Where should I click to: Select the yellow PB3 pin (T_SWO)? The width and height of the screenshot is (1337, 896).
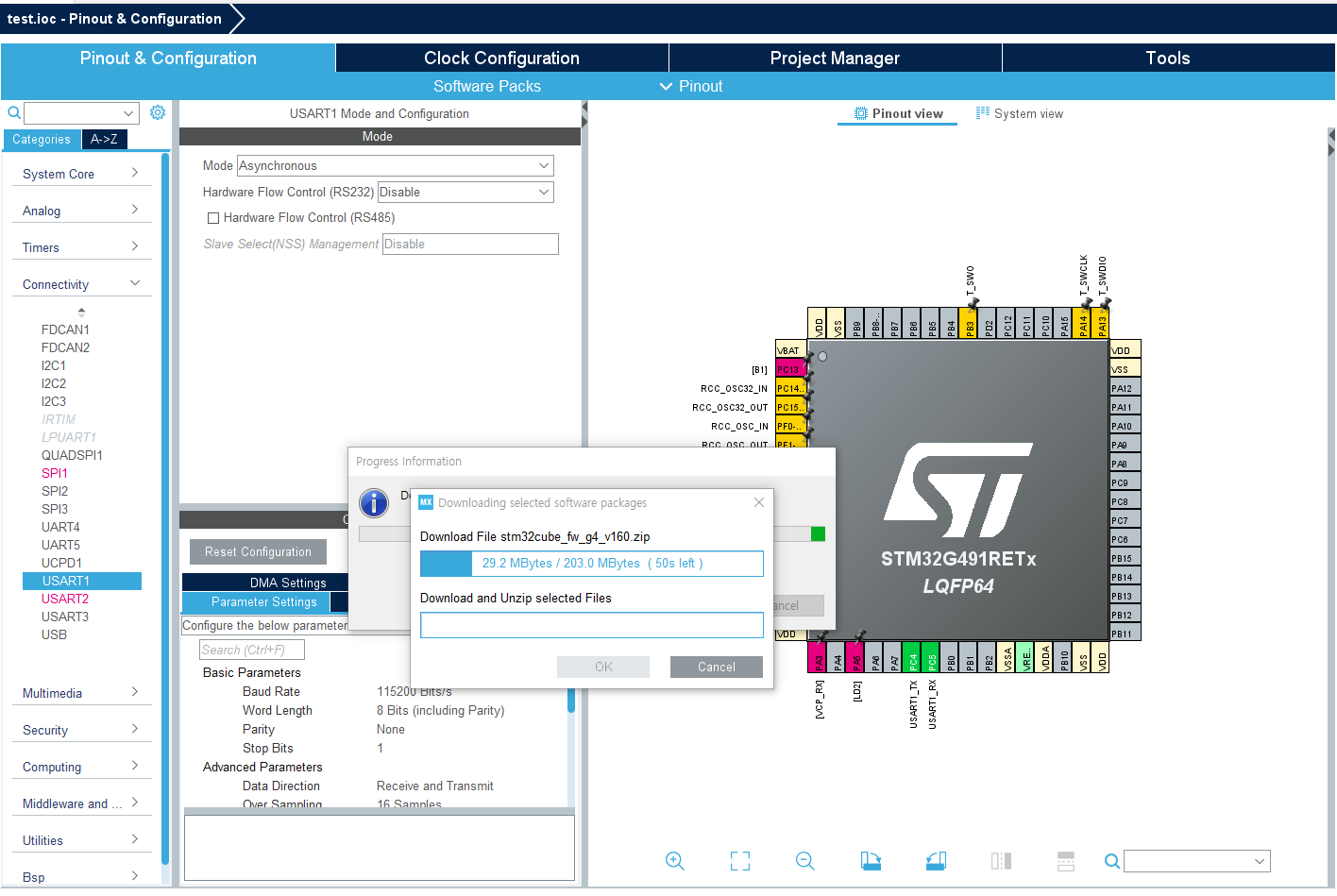969,323
